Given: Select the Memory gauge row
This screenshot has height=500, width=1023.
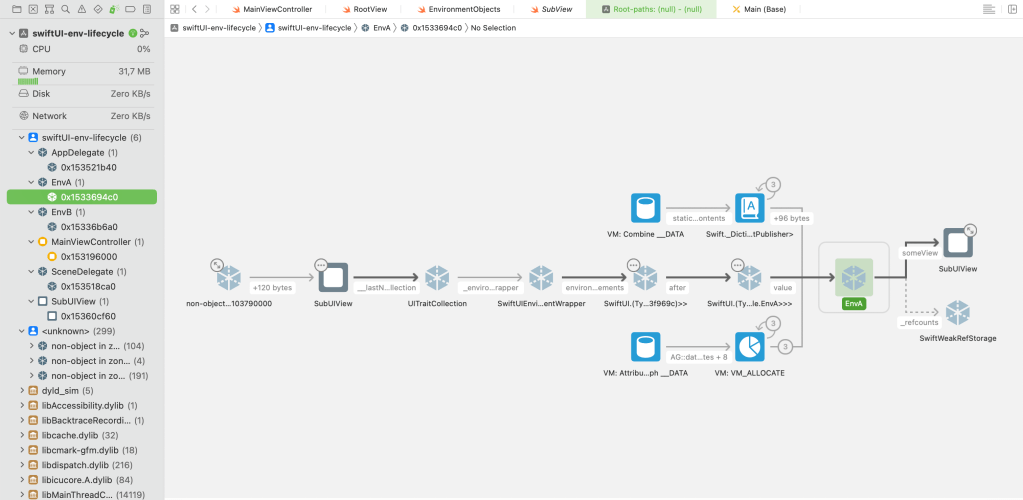Looking at the screenshot, I should (x=80, y=72).
